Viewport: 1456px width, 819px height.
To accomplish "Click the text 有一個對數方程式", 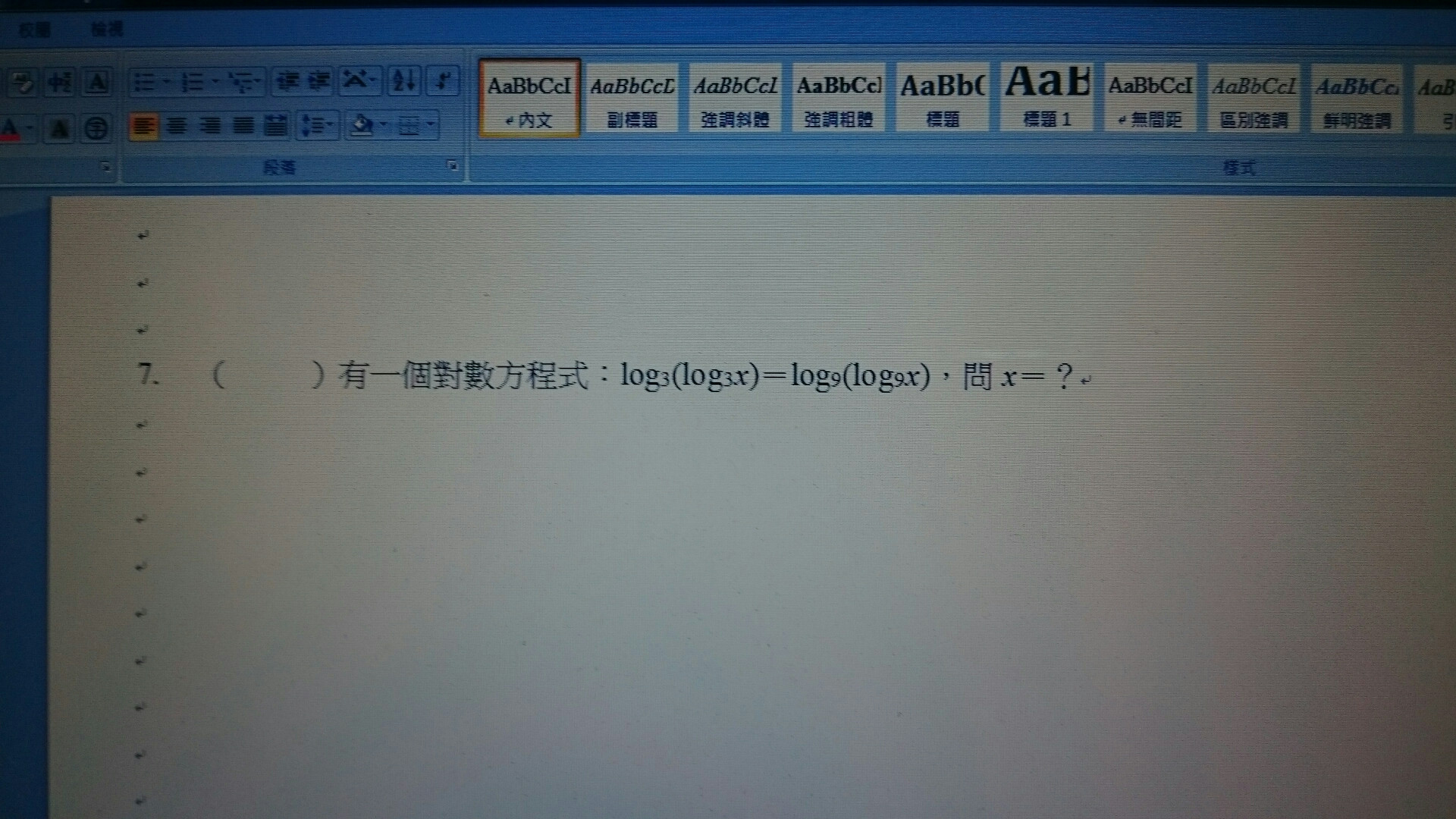I will [463, 375].
